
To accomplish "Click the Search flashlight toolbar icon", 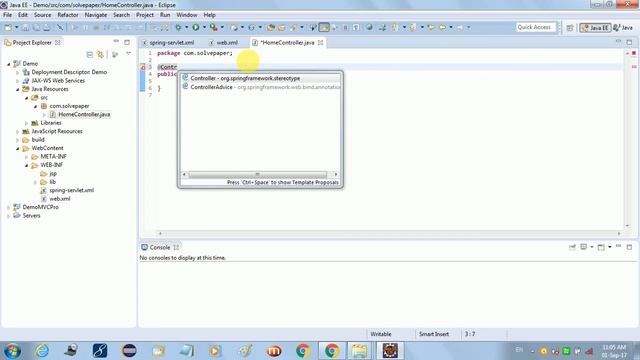I will 293,27.
